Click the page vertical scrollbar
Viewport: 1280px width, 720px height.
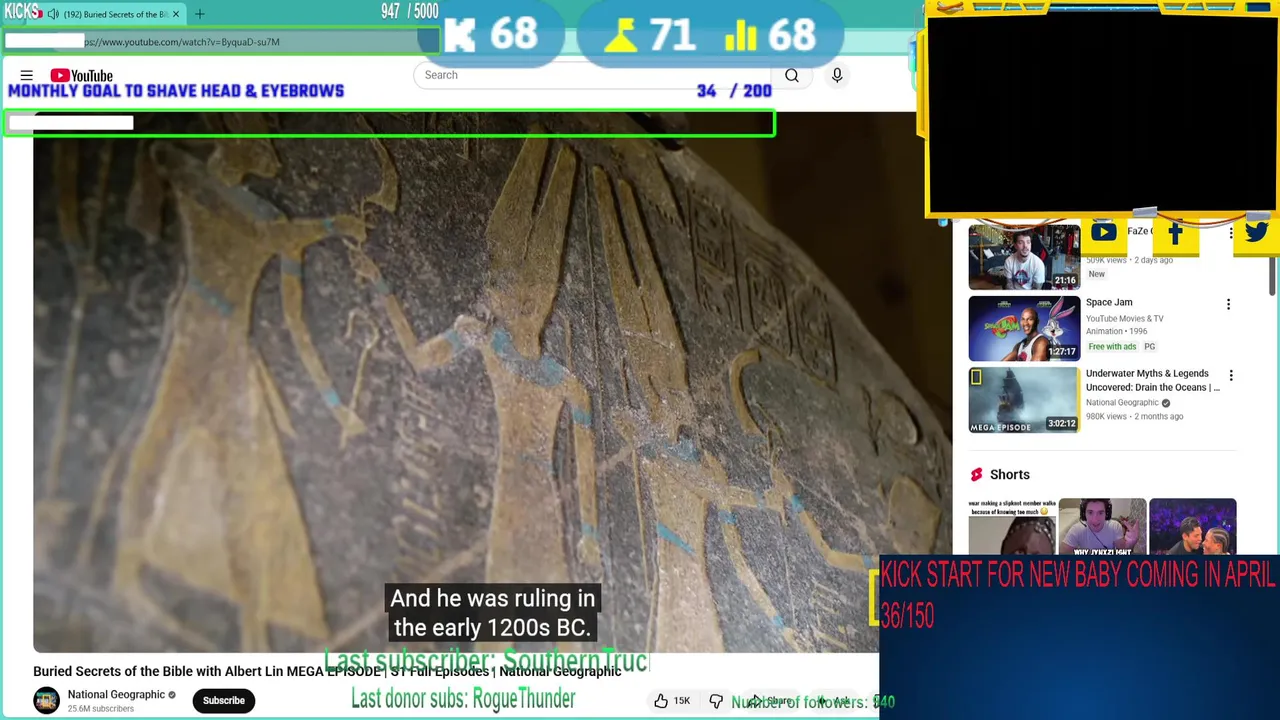(x=1274, y=275)
